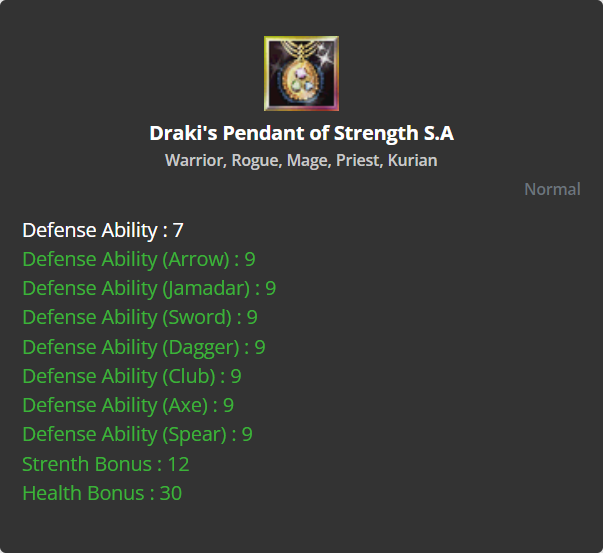603x554 pixels.
Task: Click the Draki's Pendant item icon
Action: pos(301,73)
